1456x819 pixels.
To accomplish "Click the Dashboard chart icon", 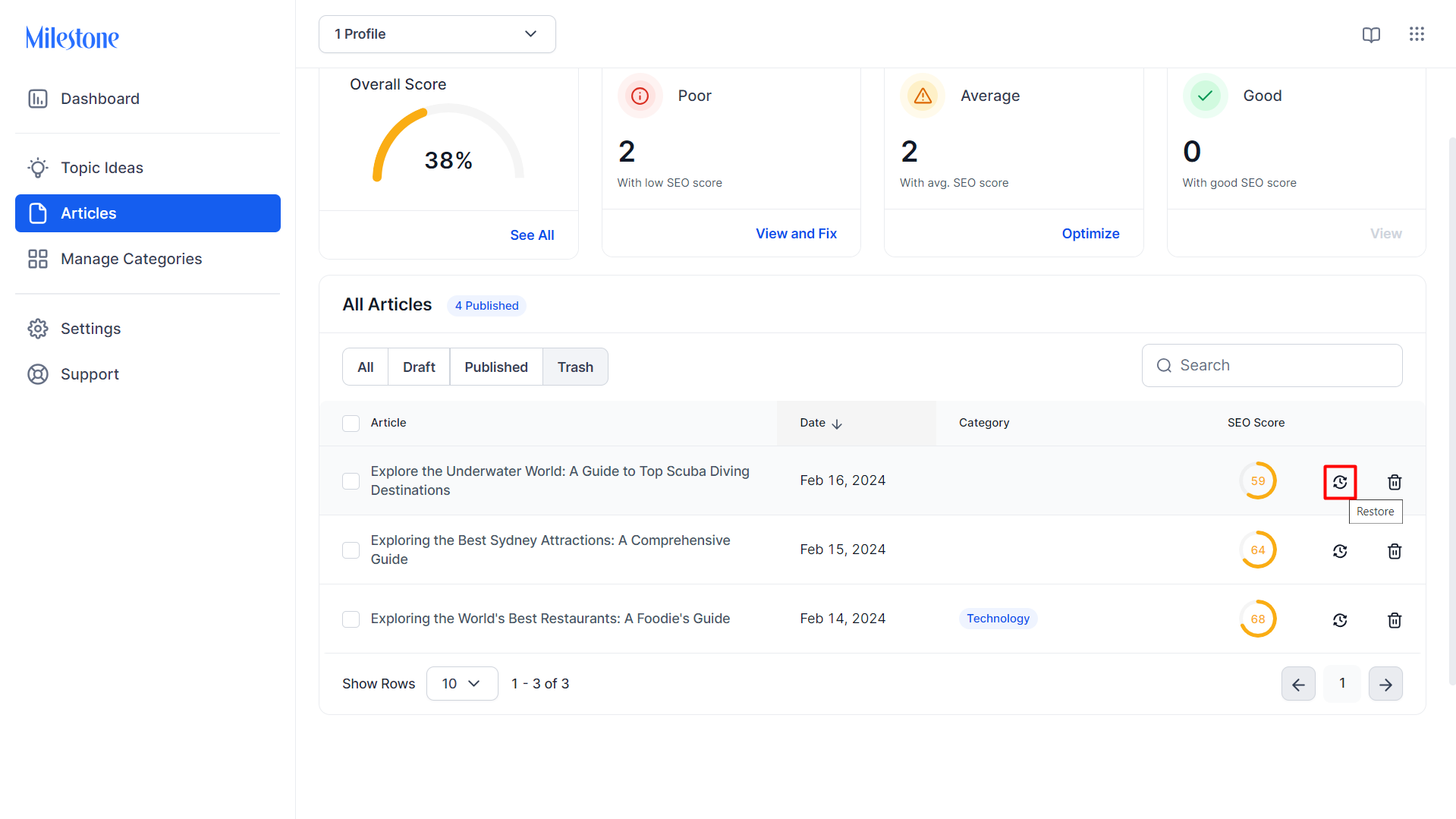I will 38,99.
